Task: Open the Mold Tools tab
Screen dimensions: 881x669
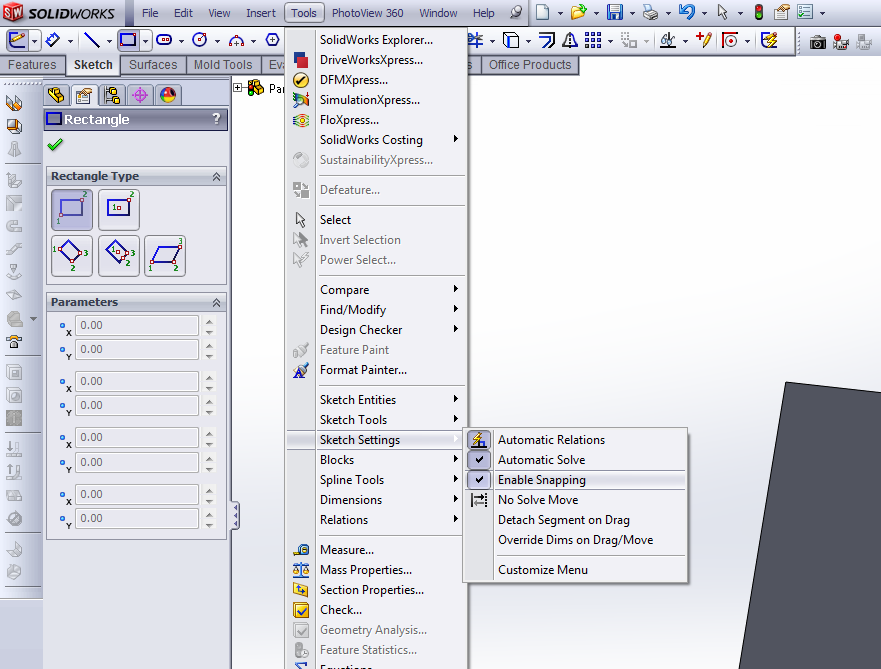Action: click(222, 65)
